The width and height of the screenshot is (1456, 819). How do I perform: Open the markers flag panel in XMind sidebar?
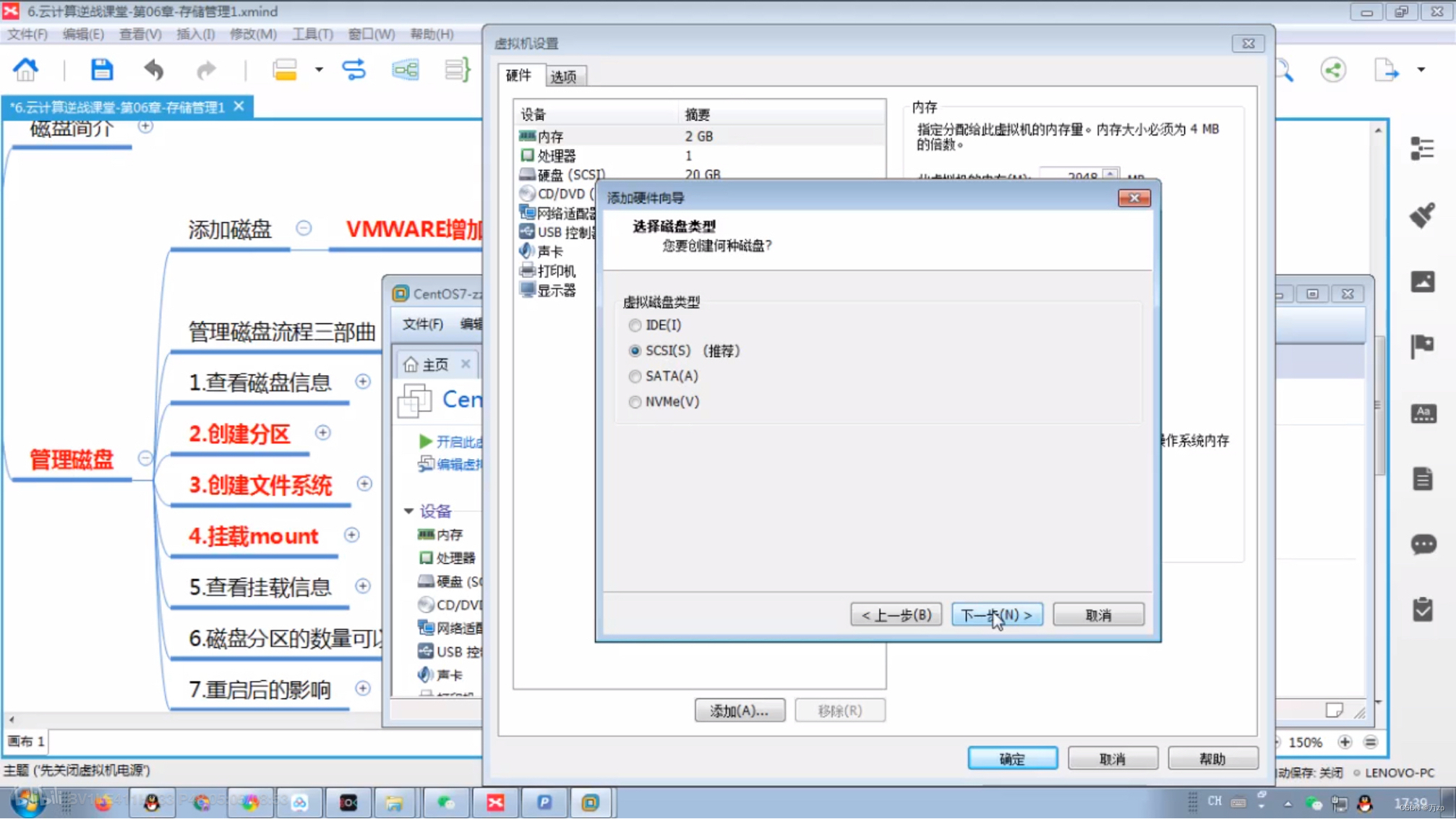pyautogui.click(x=1422, y=346)
